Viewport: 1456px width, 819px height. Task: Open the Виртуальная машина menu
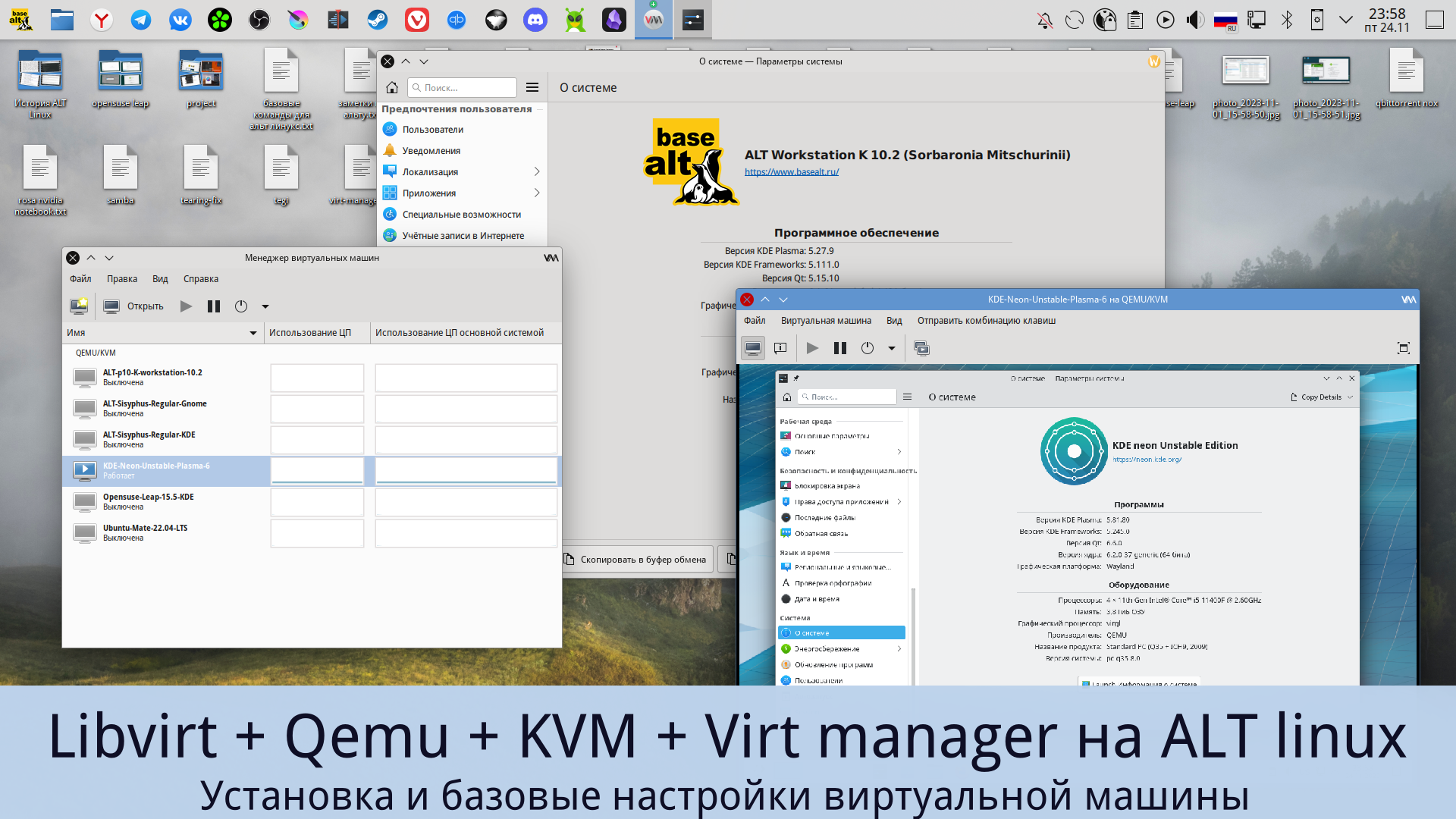pos(826,321)
